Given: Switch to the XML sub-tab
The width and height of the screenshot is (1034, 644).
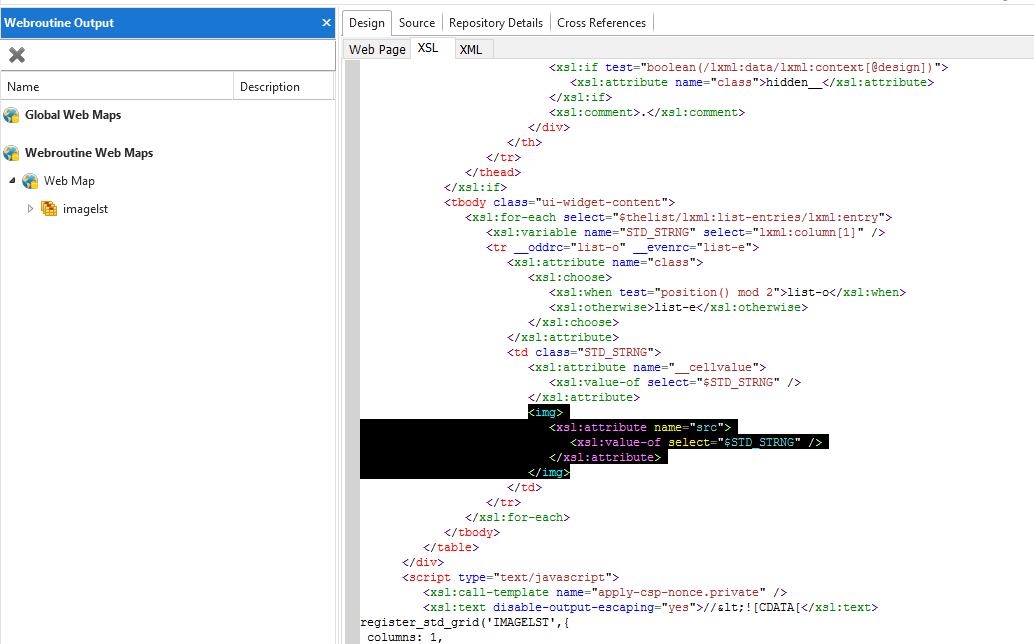Looking at the screenshot, I should [x=471, y=49].
